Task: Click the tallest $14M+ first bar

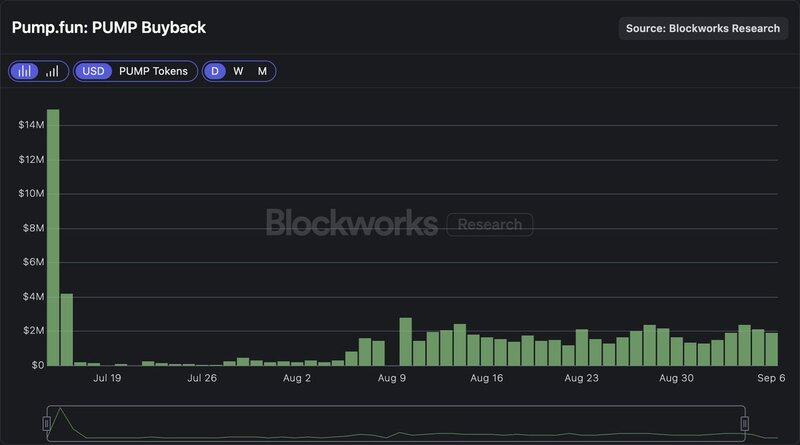Action: 53,237
